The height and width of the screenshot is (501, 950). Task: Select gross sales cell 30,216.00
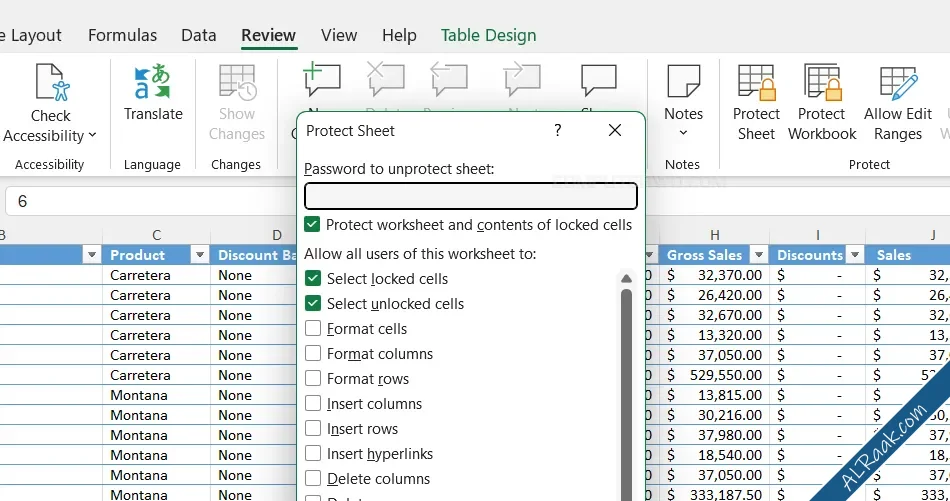coord(715,415)
